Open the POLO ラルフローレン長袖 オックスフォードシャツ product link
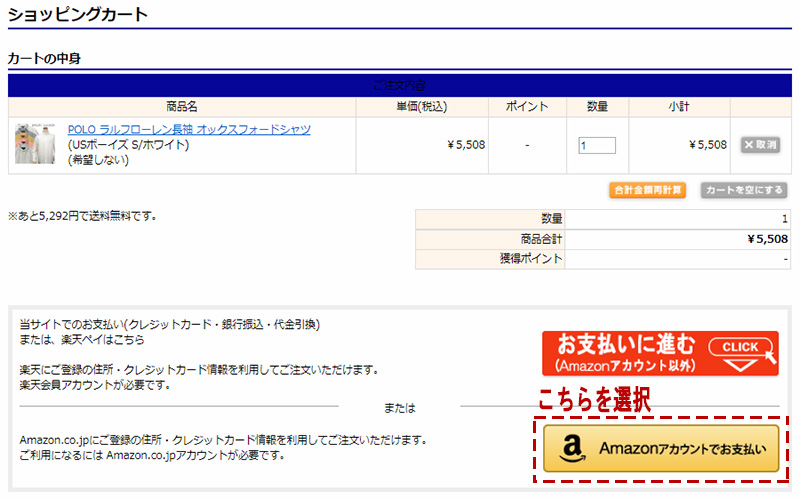800x500 pixels. tap(189, 130)
